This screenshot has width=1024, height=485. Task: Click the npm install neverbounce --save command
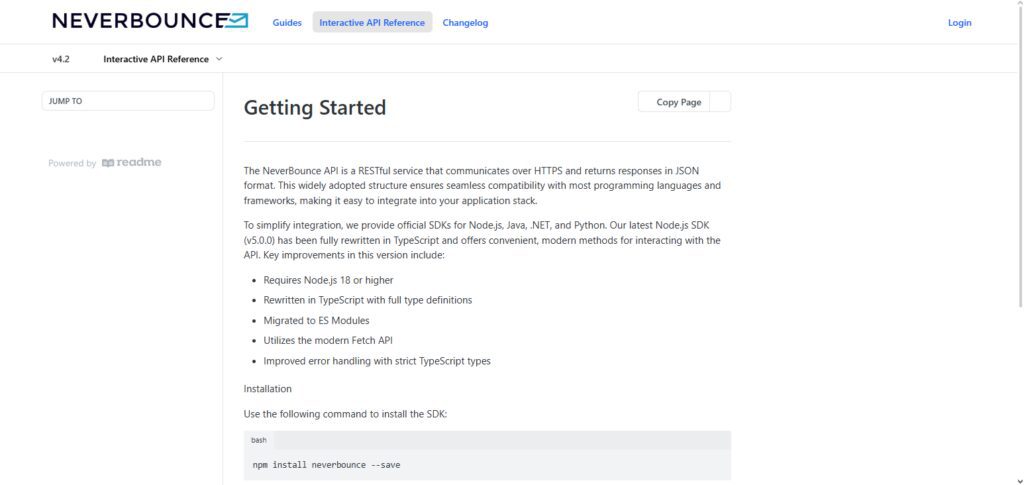click(327, 465)
